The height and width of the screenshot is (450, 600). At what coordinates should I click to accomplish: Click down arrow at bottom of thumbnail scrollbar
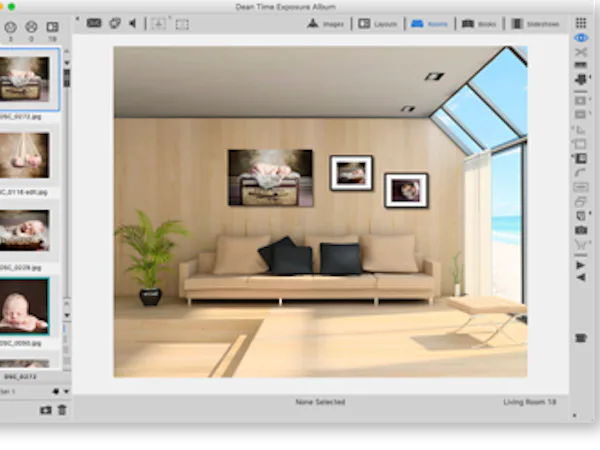pos(67,315)
